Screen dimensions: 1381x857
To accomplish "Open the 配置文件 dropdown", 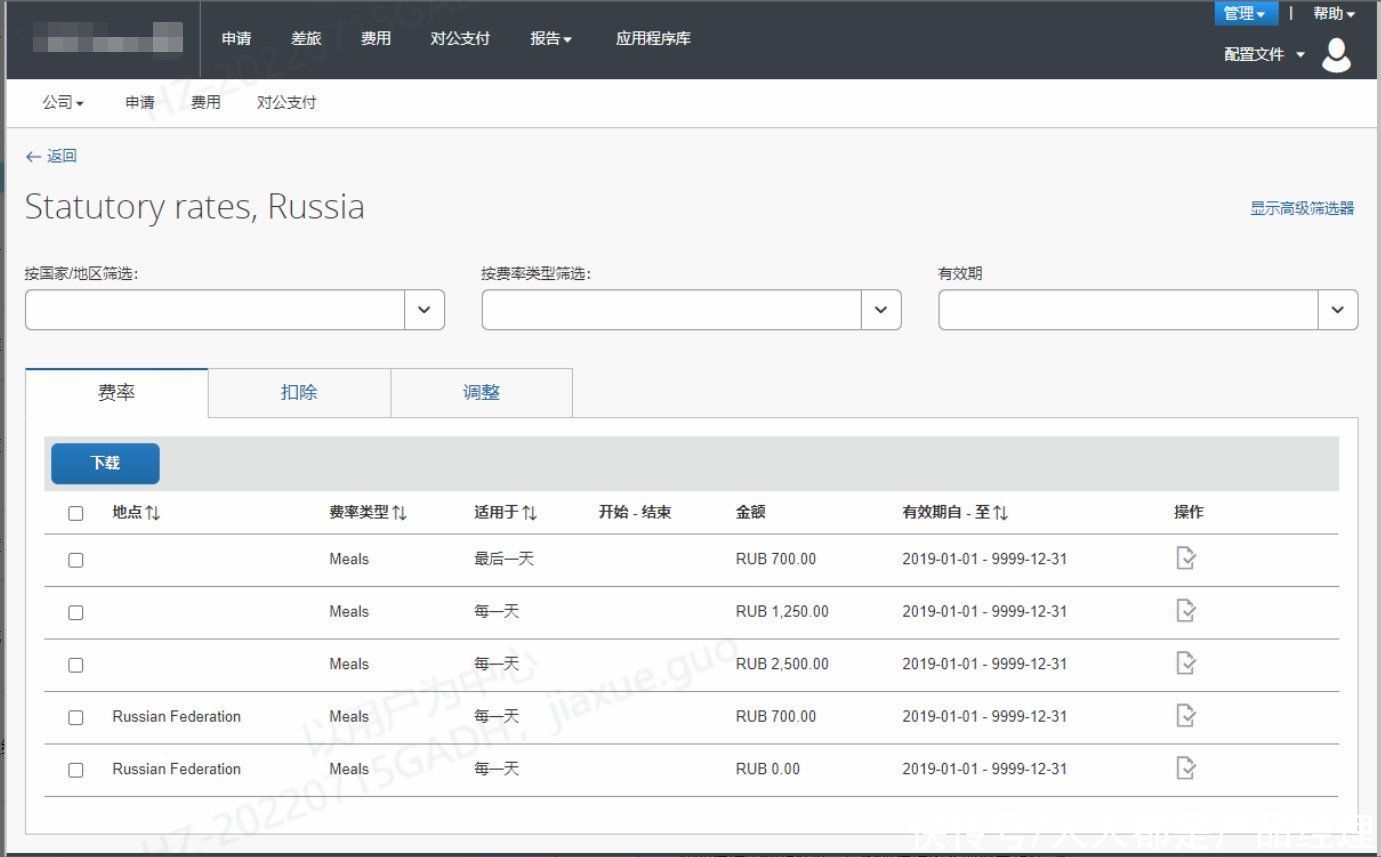I will click(1264, 55).
